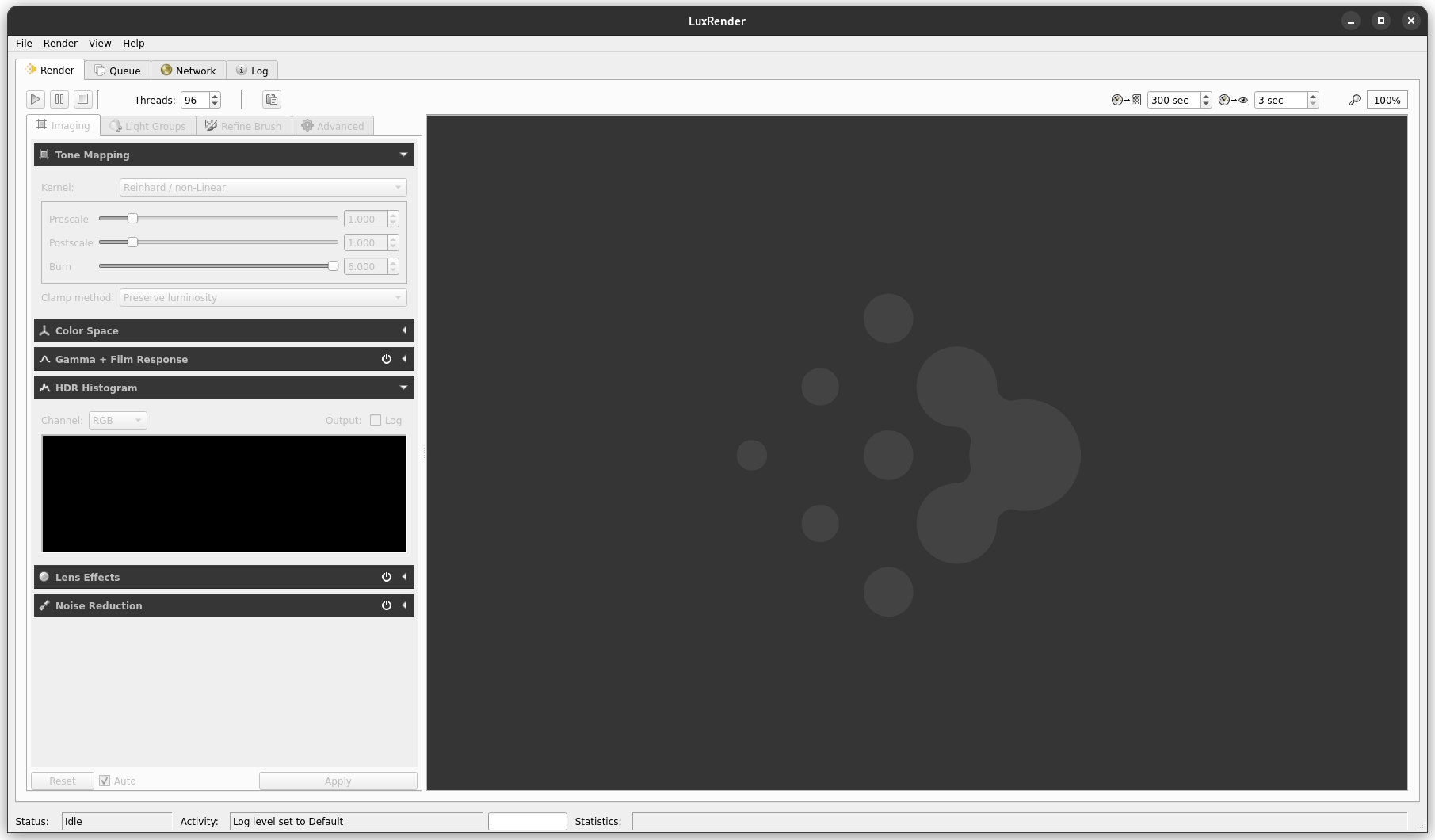Switch to the Log tab

coord(252,71)
